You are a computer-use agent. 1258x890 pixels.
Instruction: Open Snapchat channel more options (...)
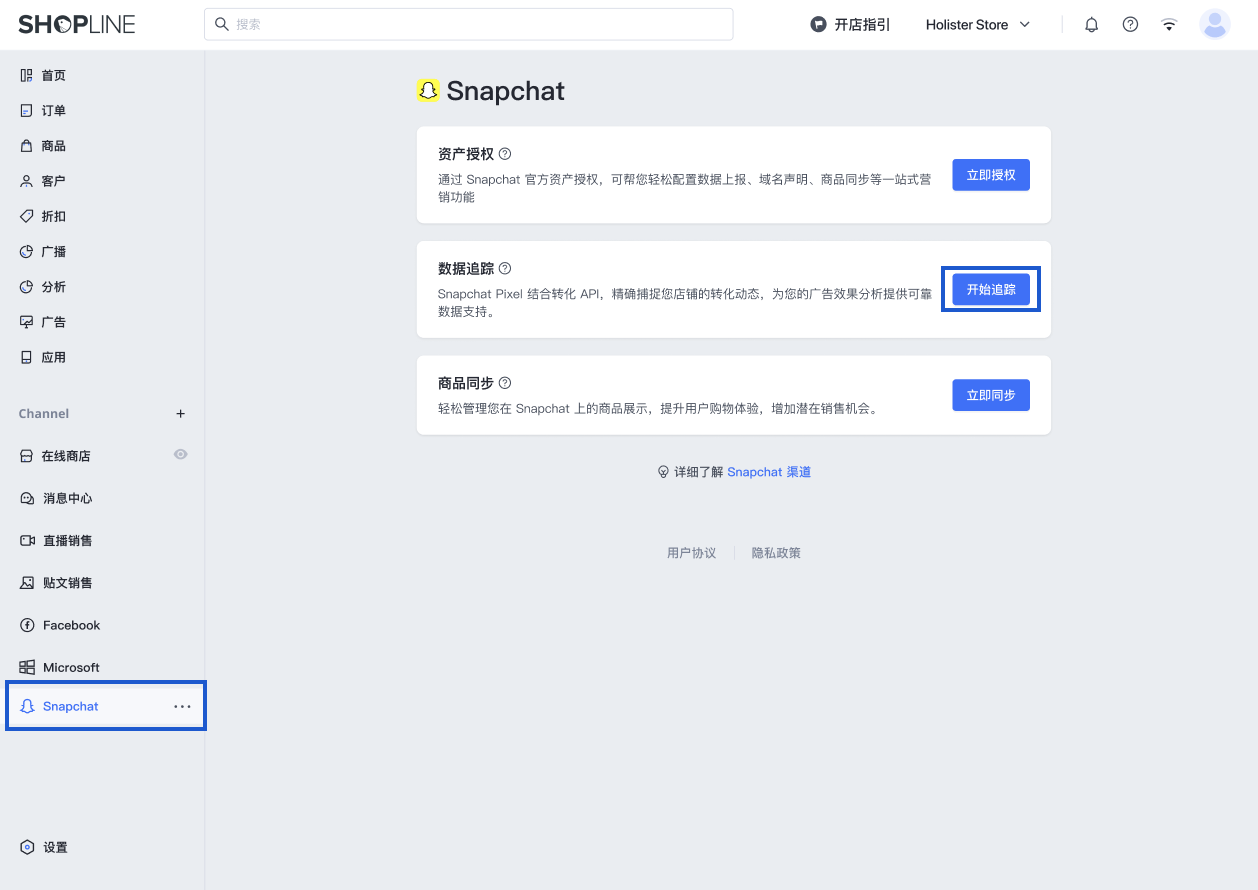pyautogui.click(x=182, y=706)
